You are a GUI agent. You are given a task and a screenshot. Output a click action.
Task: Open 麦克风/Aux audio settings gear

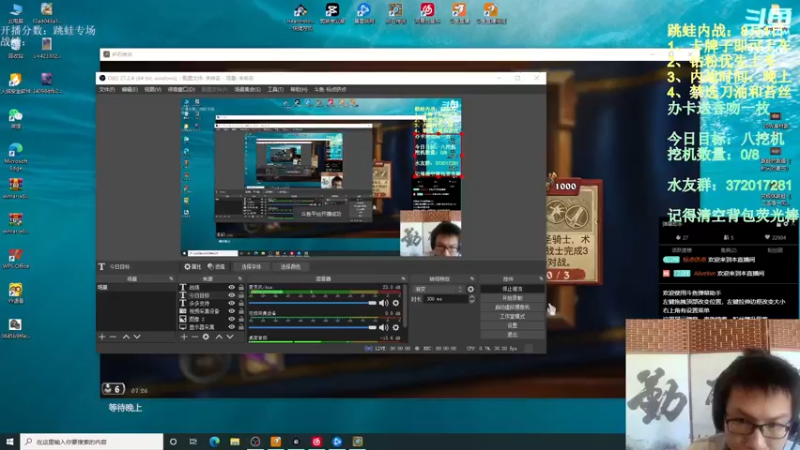396,303
